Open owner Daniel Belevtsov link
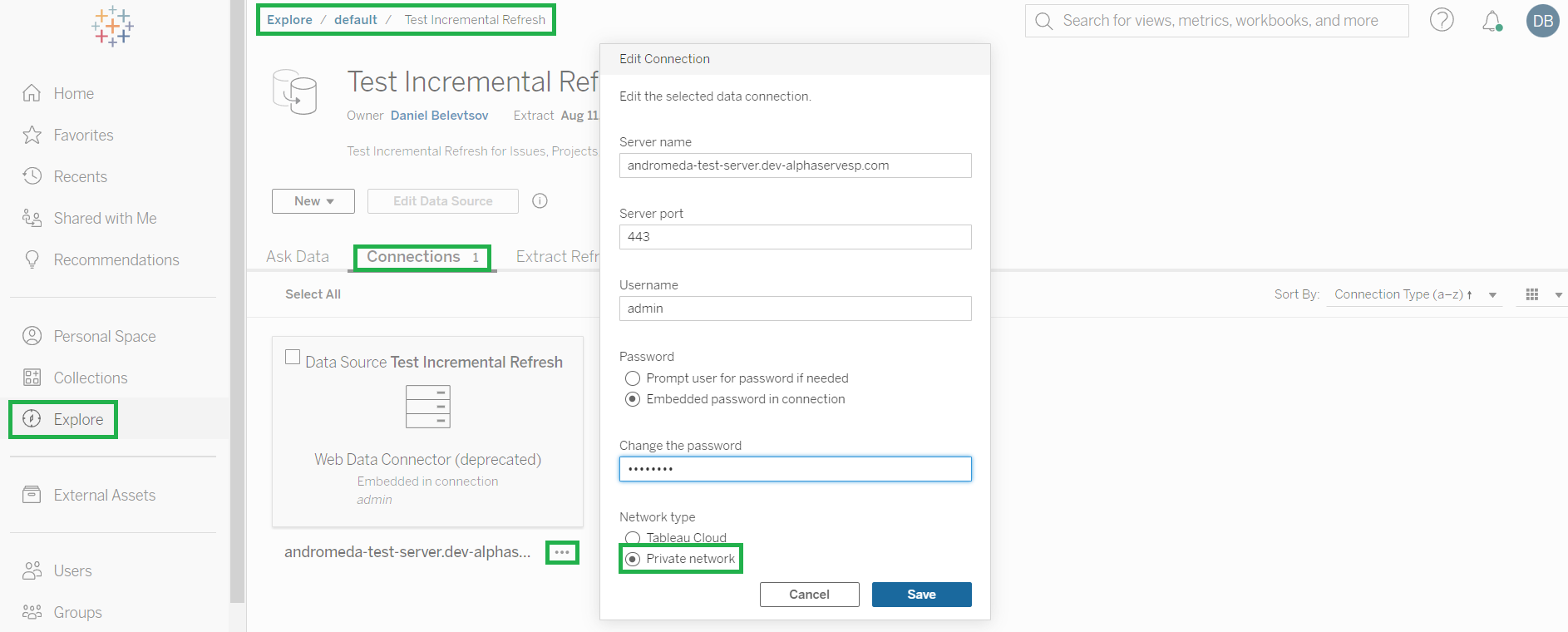The image size is (1568, 632). point(440,116)
